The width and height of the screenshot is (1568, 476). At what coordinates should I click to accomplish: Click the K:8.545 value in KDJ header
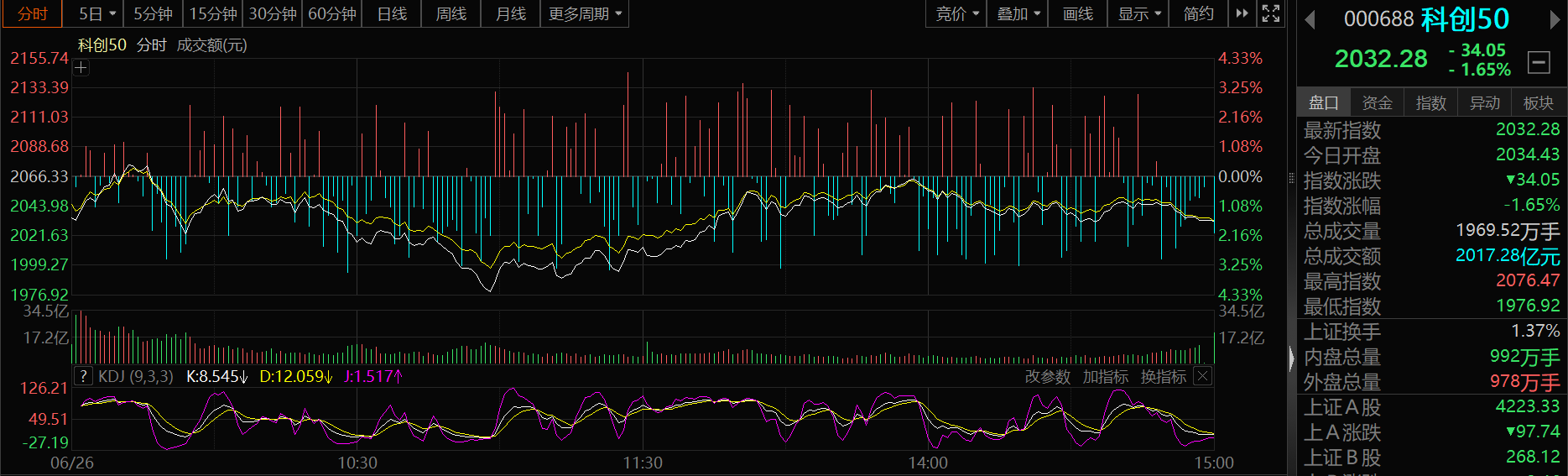click(x=216, y=376)
